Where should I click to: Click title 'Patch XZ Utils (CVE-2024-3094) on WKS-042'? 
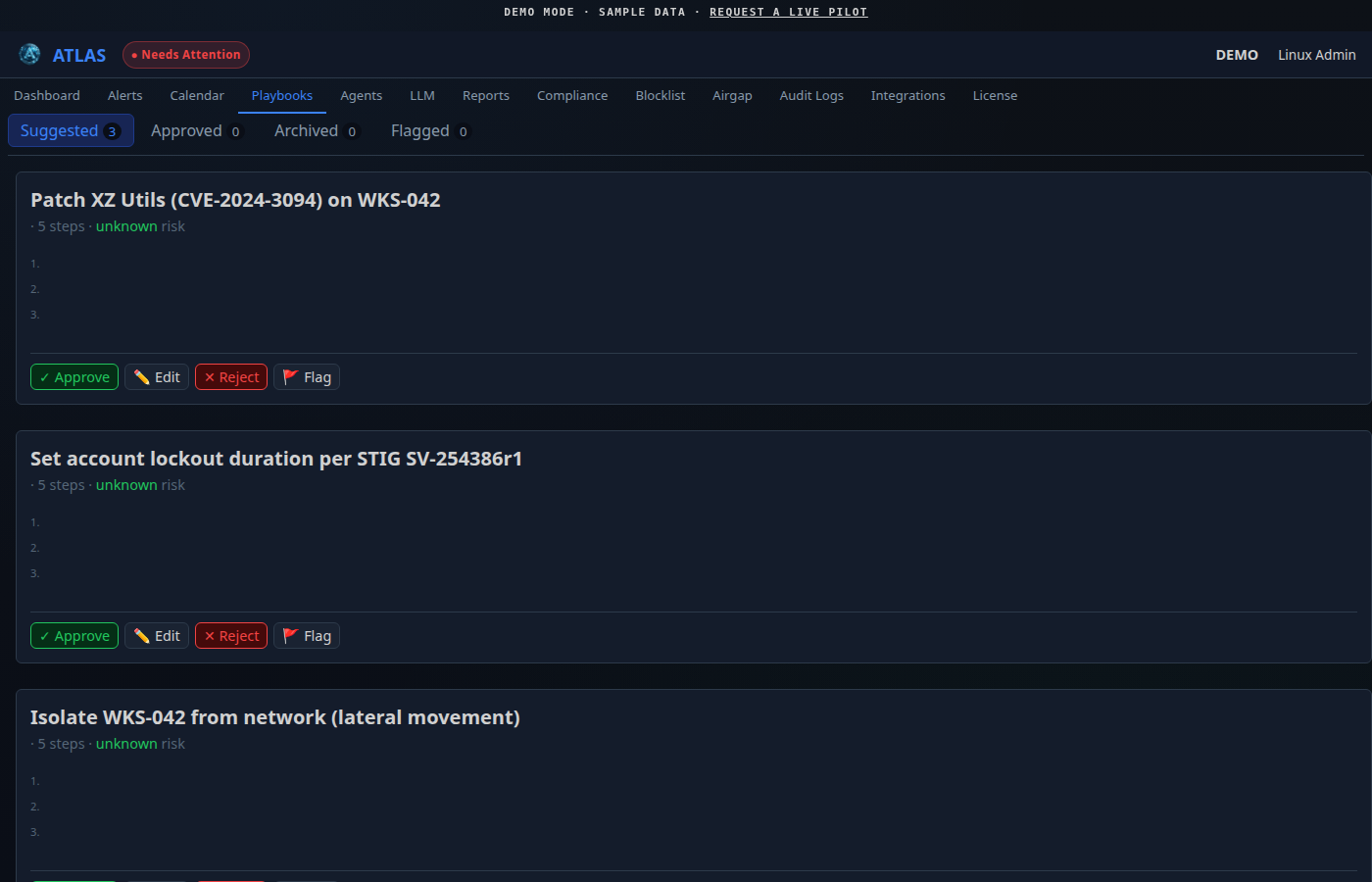[x=235, y=200]
